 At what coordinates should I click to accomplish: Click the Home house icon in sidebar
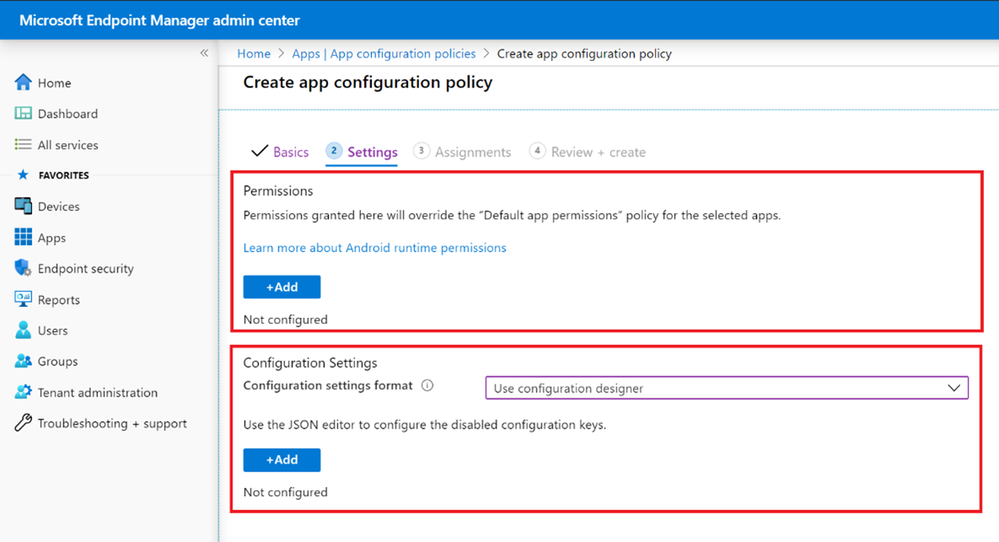click(23, 83)
